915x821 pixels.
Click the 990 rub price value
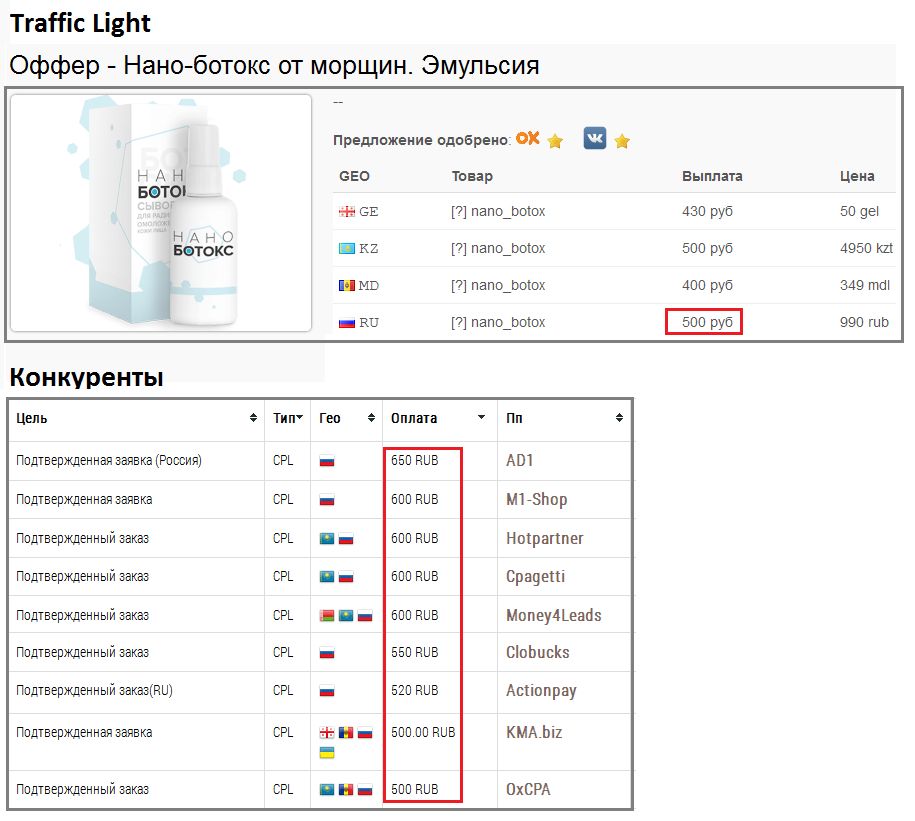click(x=864, y=322)
